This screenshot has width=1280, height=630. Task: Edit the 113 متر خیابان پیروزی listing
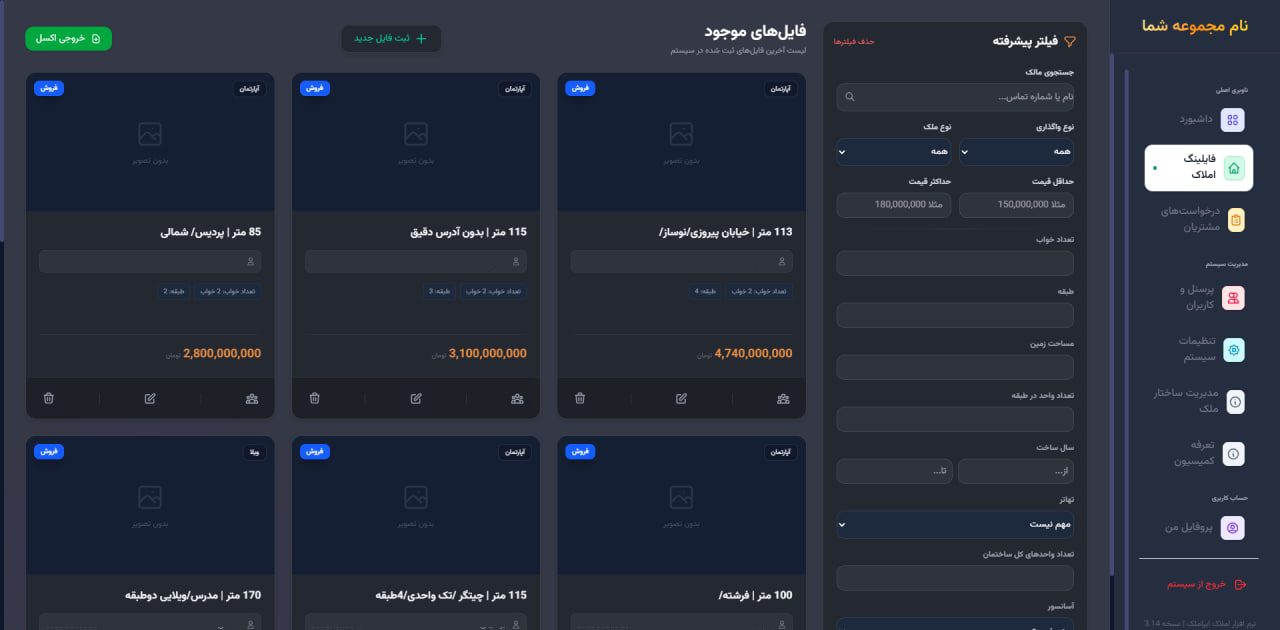[681, 398]
